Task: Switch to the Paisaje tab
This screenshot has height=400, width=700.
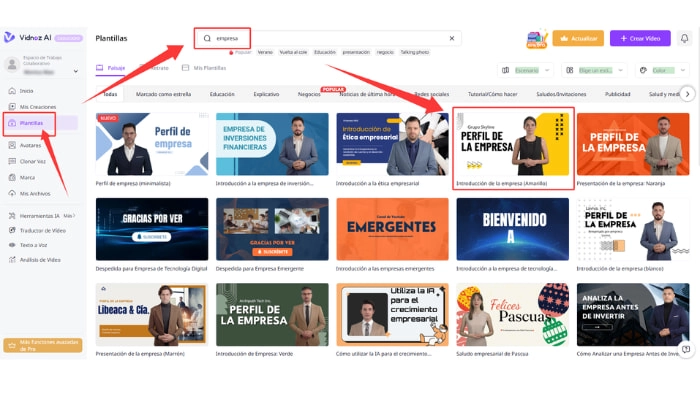Action: coord(111,68)
